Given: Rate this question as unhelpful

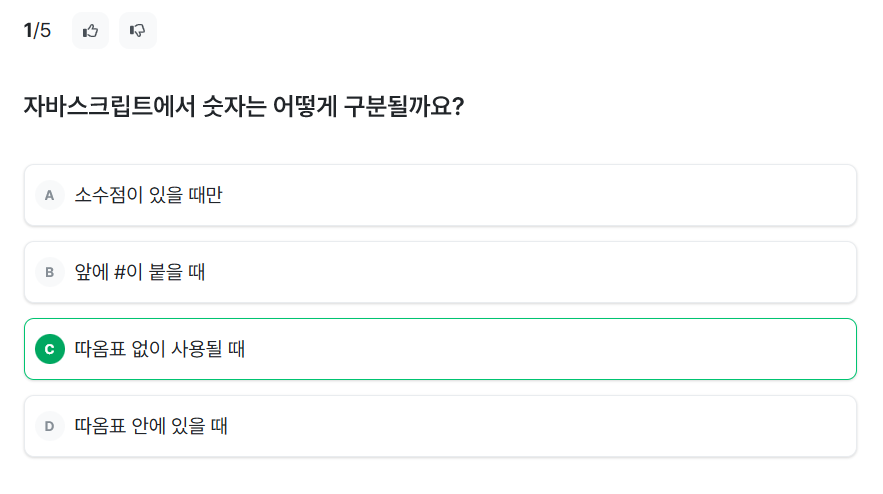Looking at the screenshot, I should tap(138, 31).
